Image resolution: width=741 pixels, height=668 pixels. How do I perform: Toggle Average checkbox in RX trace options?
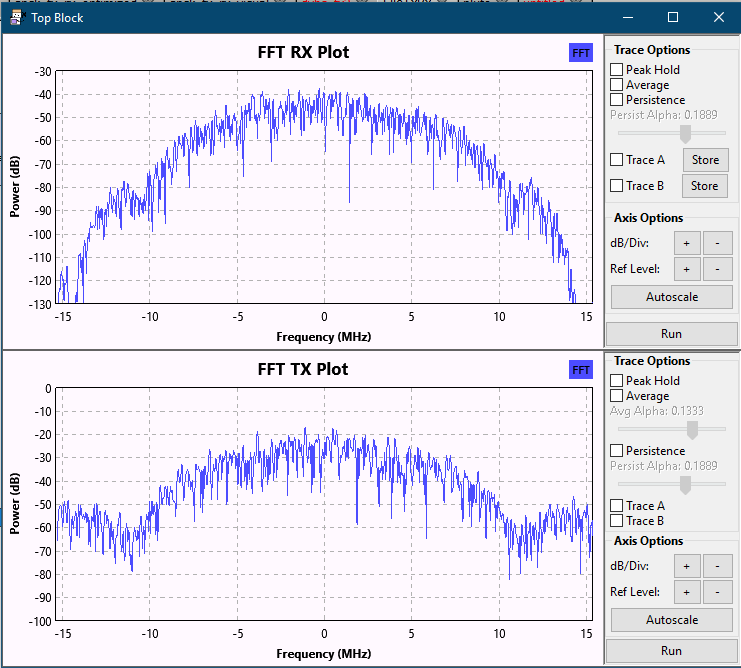[x=617, y=85]
